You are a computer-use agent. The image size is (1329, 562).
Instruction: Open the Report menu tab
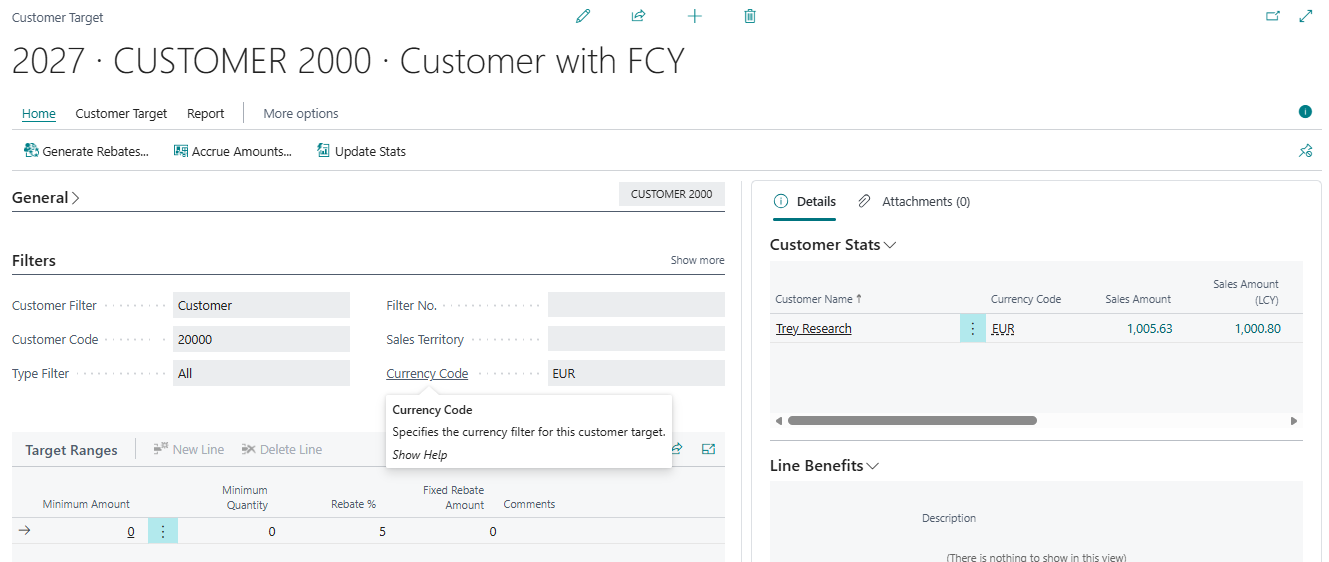205,114
